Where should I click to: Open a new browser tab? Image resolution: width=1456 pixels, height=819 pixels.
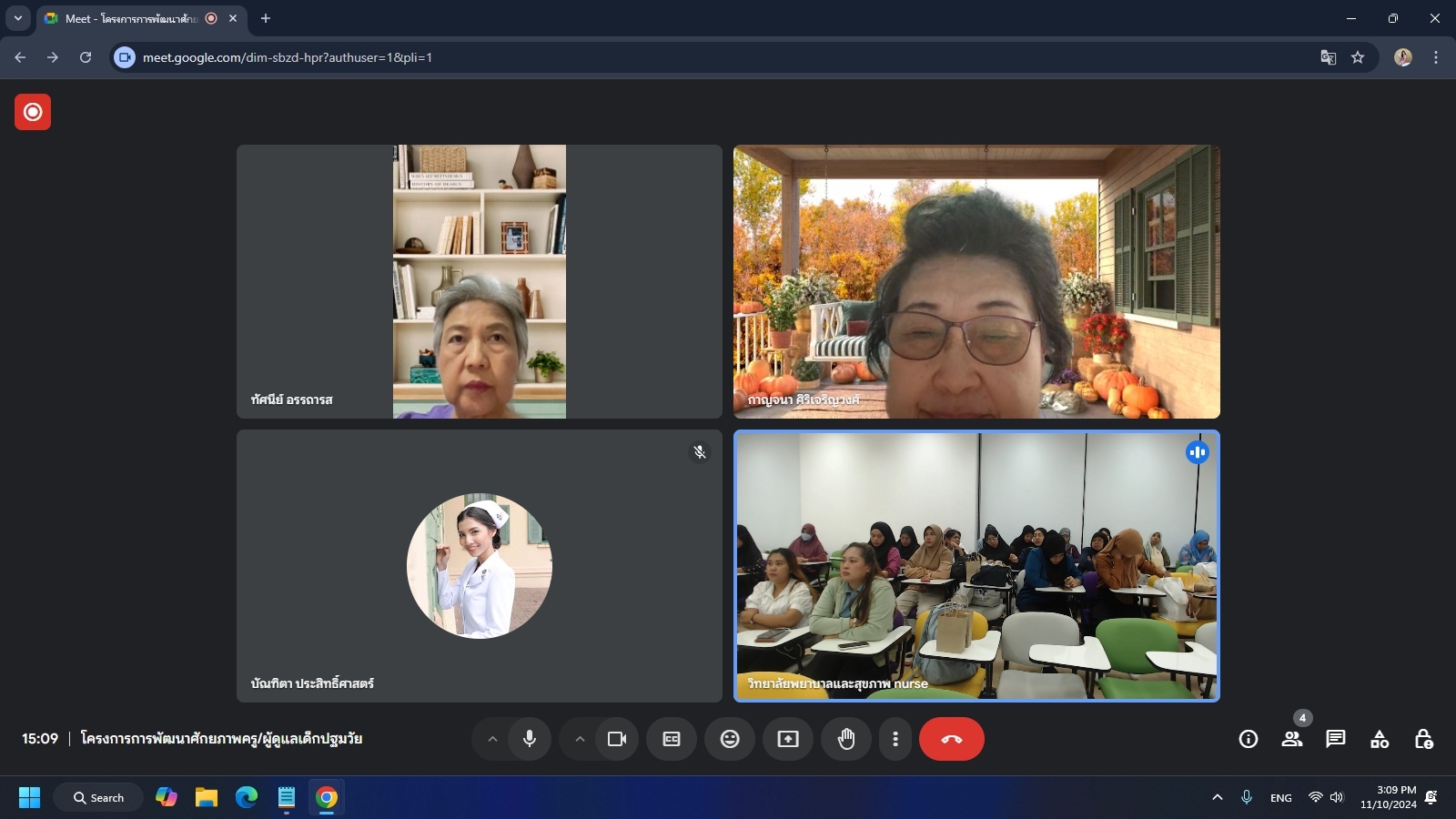click(266, 18)
